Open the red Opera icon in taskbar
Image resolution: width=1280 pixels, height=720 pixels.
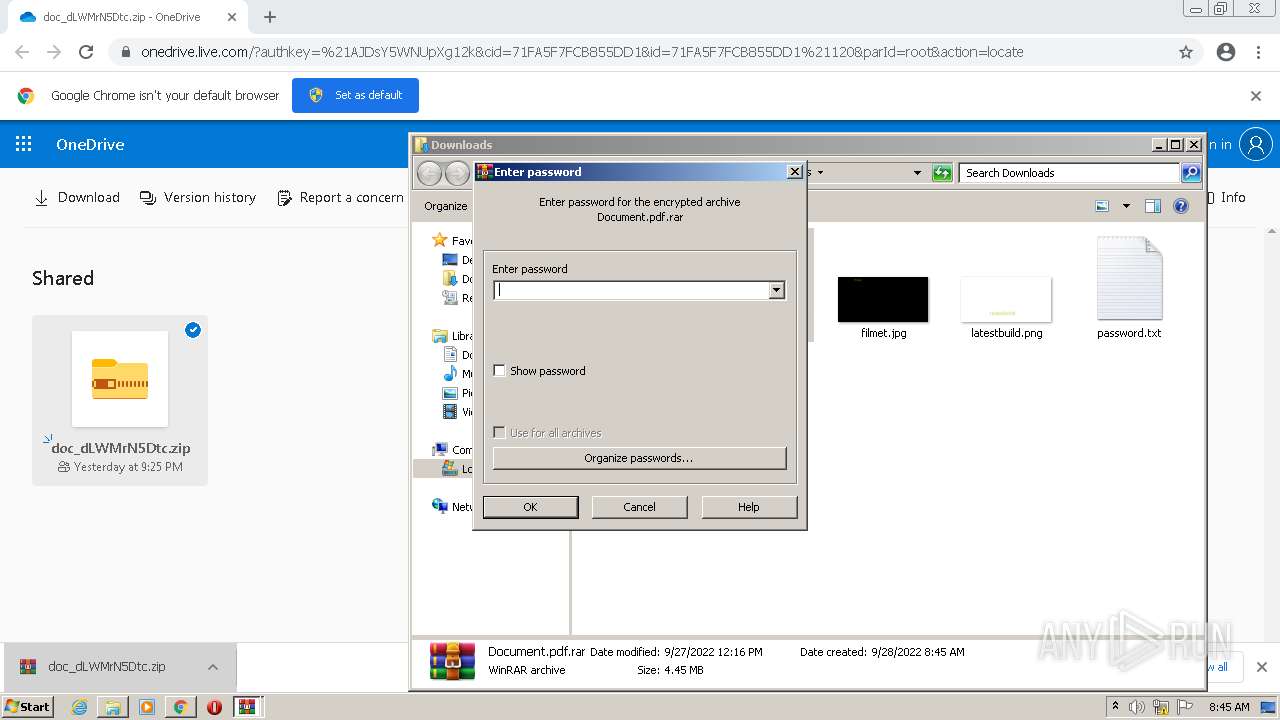214,707
